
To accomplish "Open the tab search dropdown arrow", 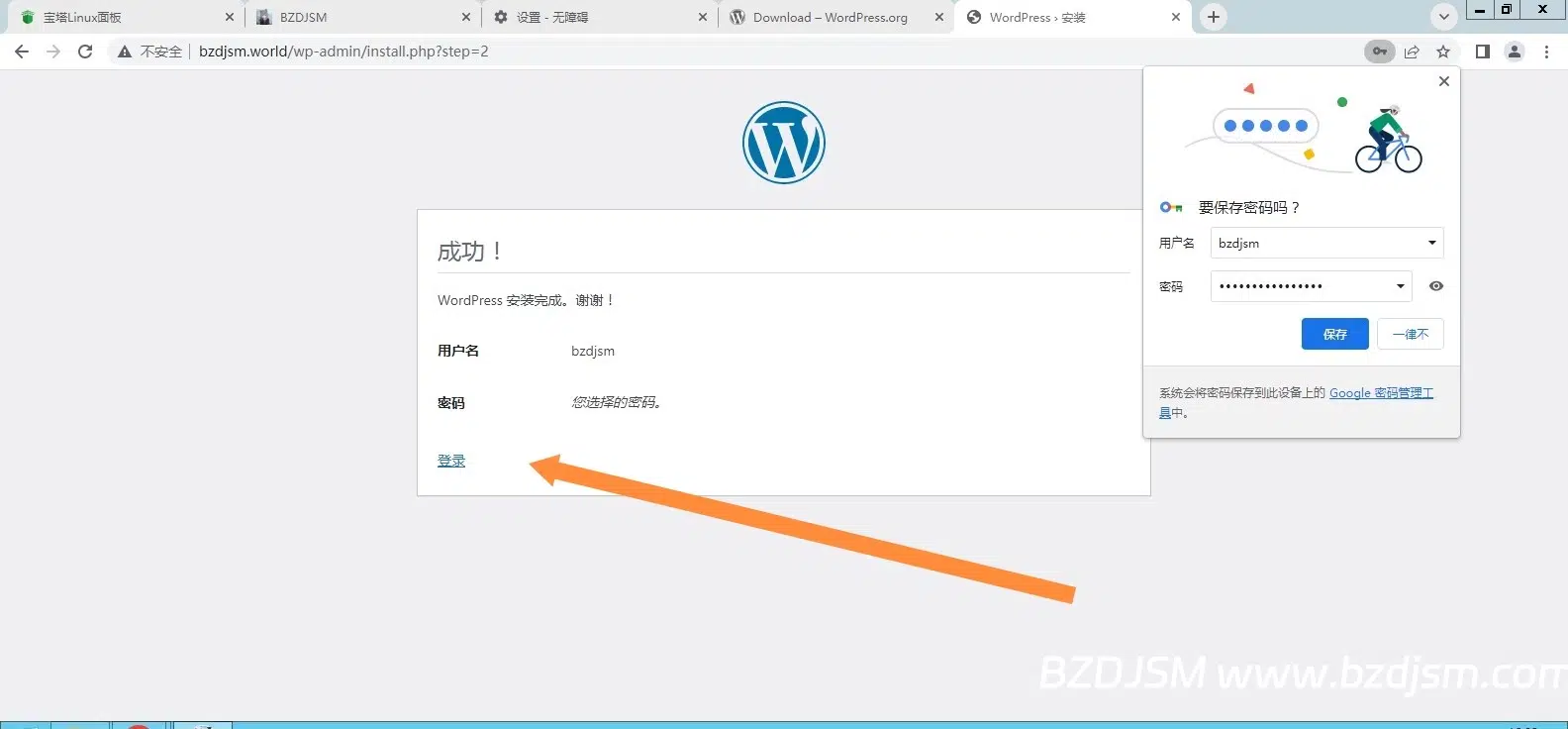I will pyautogui.click(x=1444, y=17).
